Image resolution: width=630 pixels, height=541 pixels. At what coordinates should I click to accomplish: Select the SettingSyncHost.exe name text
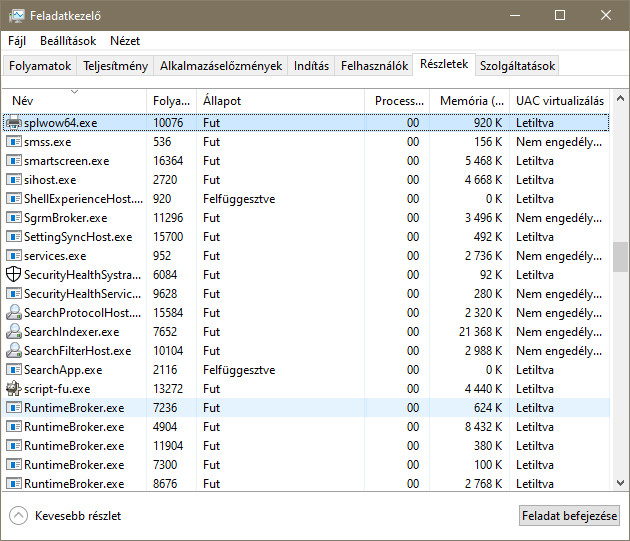(x=78, y=237)
